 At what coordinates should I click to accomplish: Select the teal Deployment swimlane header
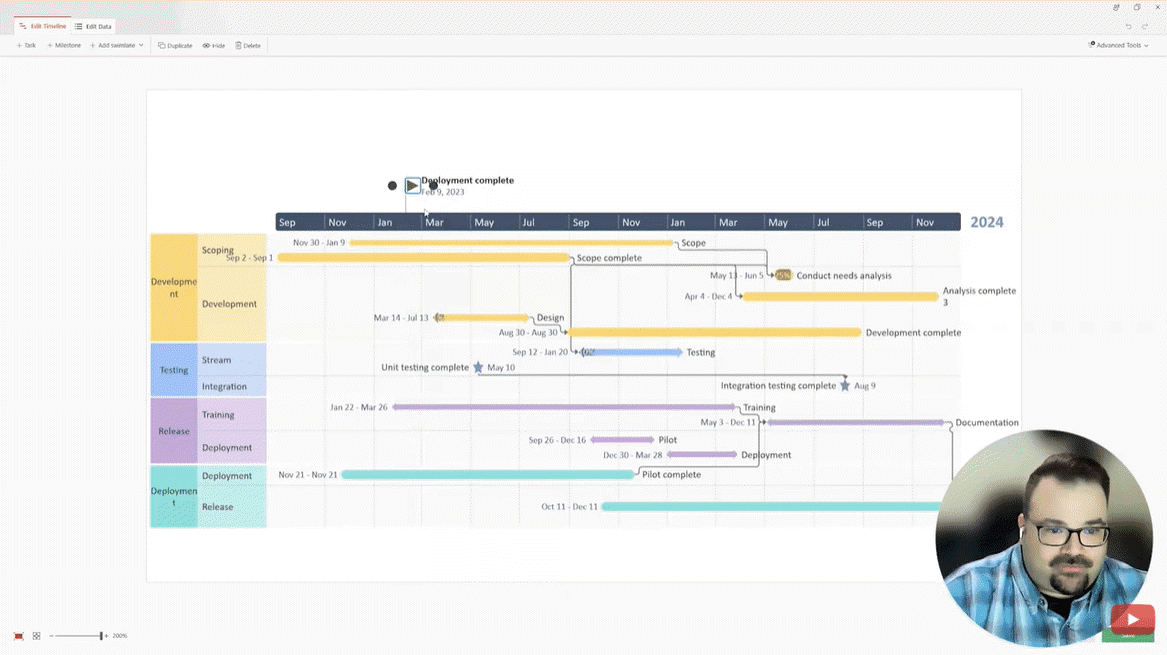pos(174,496)
